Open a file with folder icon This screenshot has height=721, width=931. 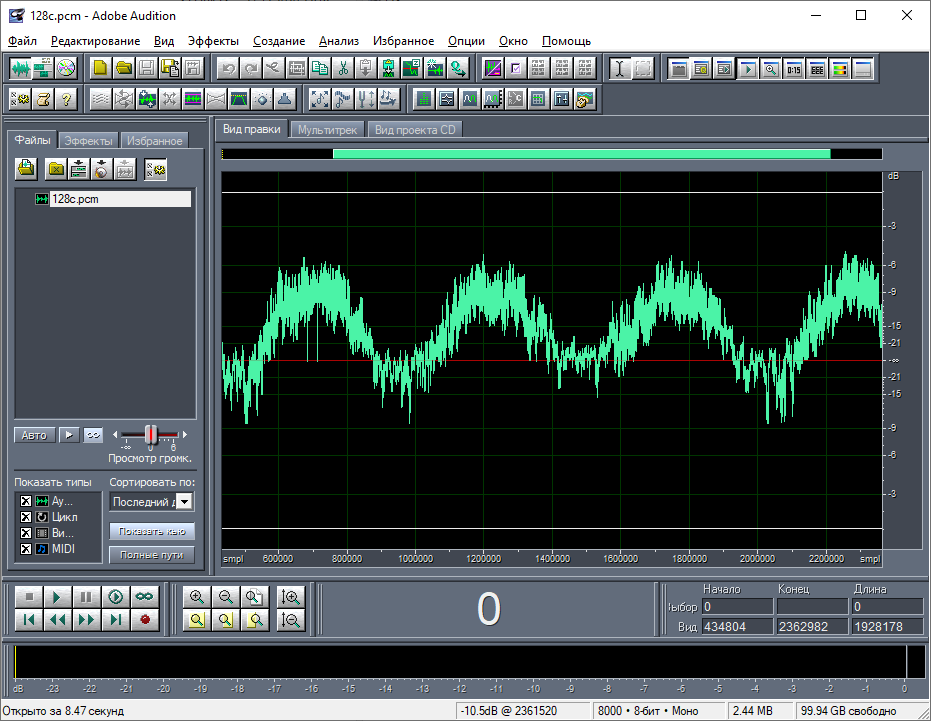[124, 68]
